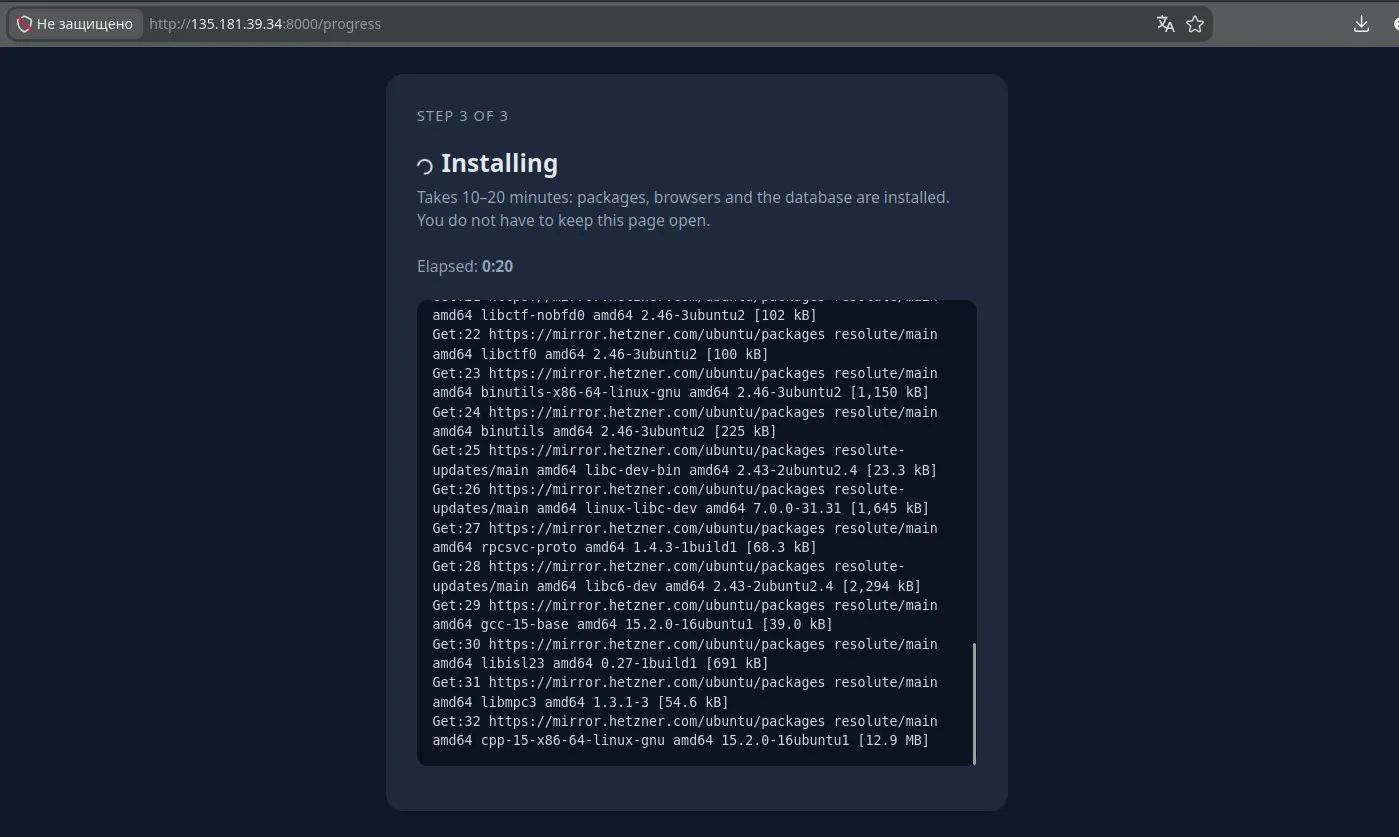Click the 'Не защищено' security badge
The width and height of the screenshot is (1399, 837).
click(75, 24)
